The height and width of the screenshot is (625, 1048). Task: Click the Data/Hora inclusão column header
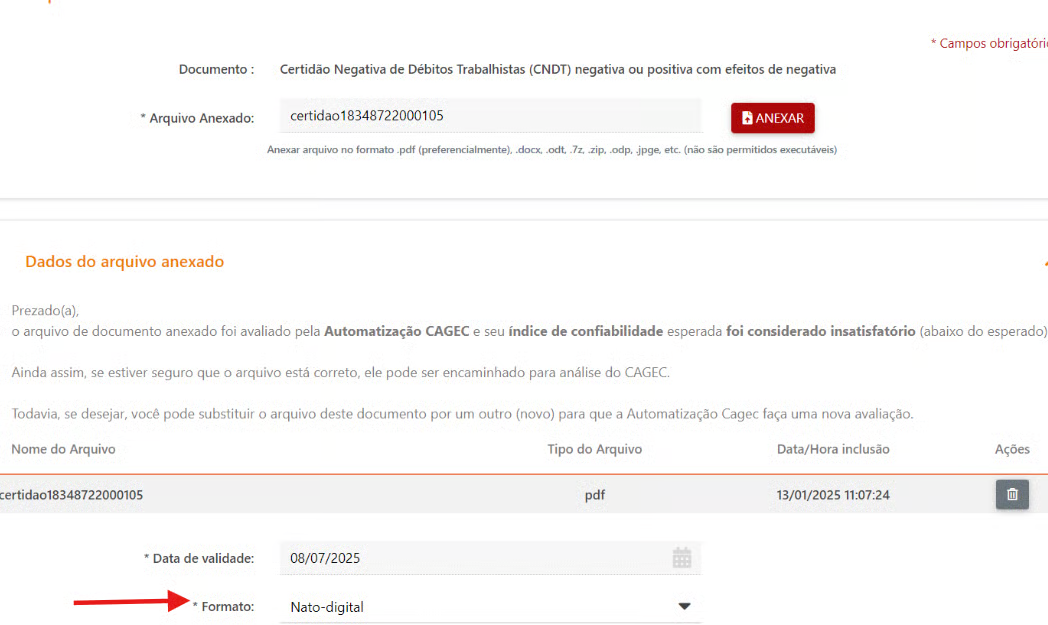833,449
